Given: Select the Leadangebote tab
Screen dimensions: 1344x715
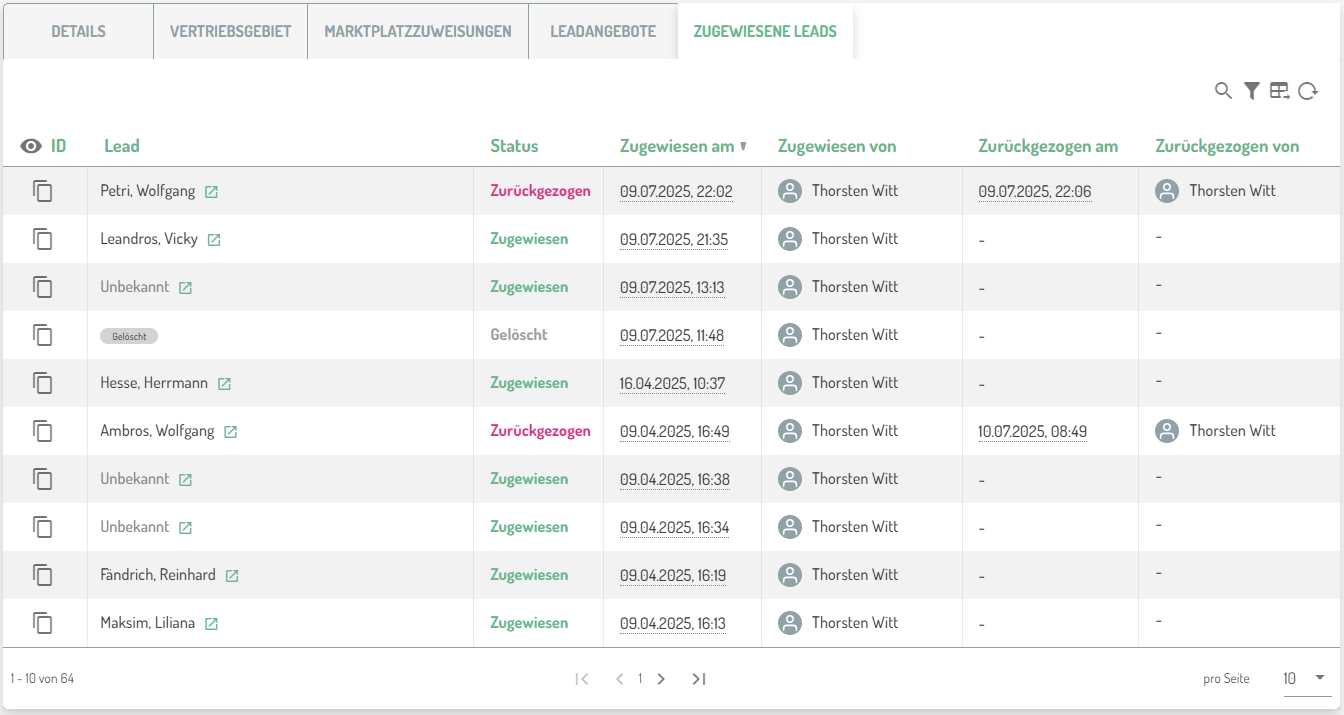Looking at the screenshot, I should click(603, 31).
